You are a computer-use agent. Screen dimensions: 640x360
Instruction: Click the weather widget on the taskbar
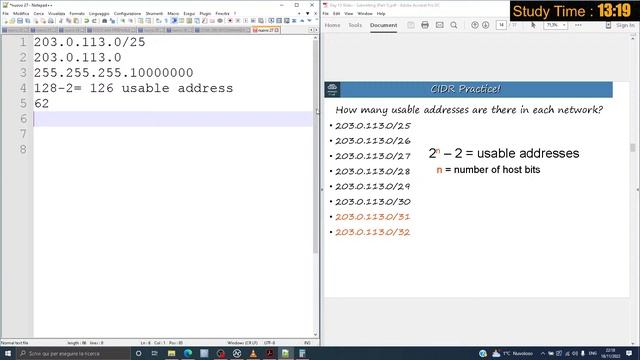pos(512,353)
